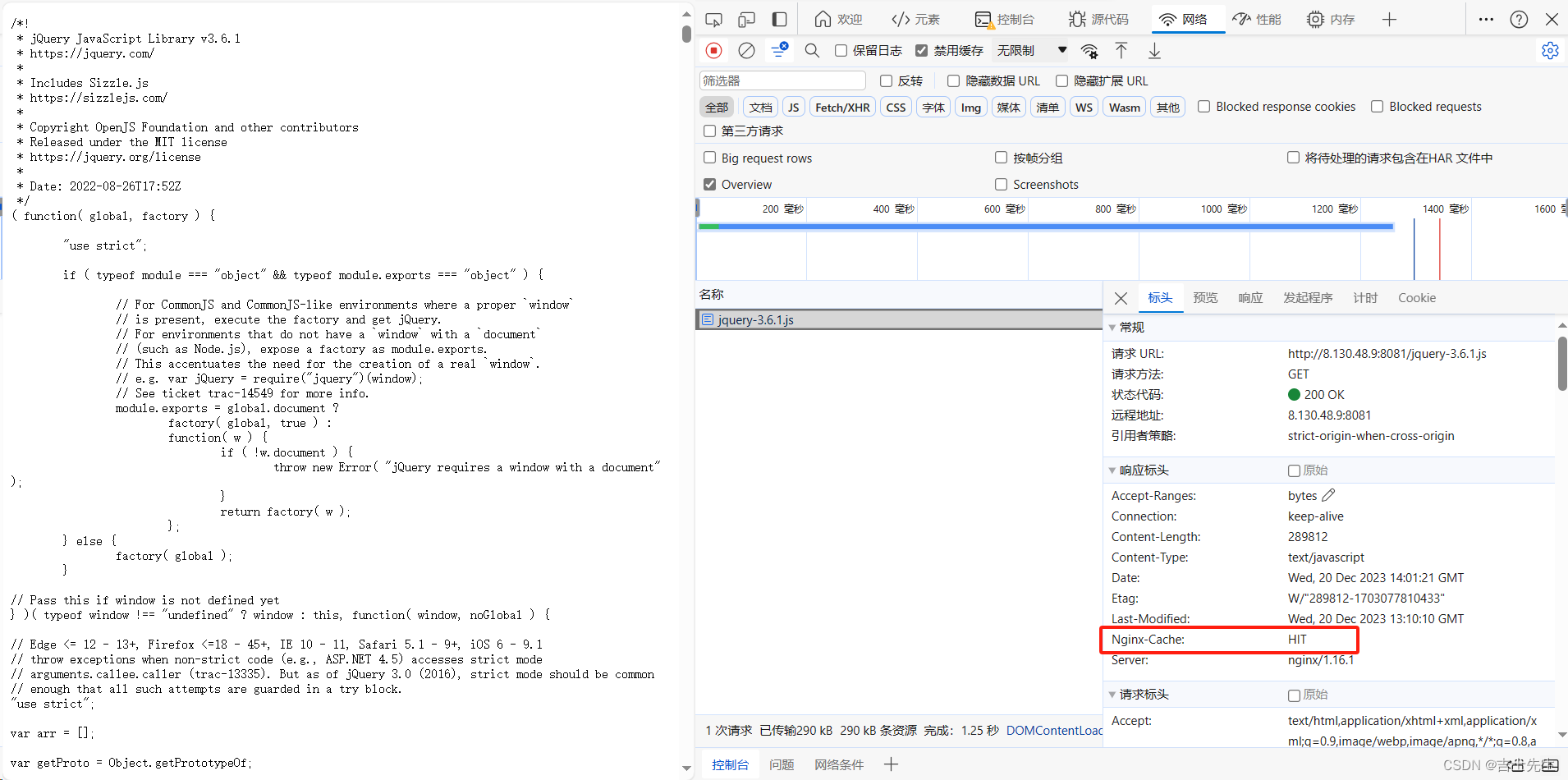Open the Performance (性能) tab
1568x780 pixels.
click(x=1257, y=19)
